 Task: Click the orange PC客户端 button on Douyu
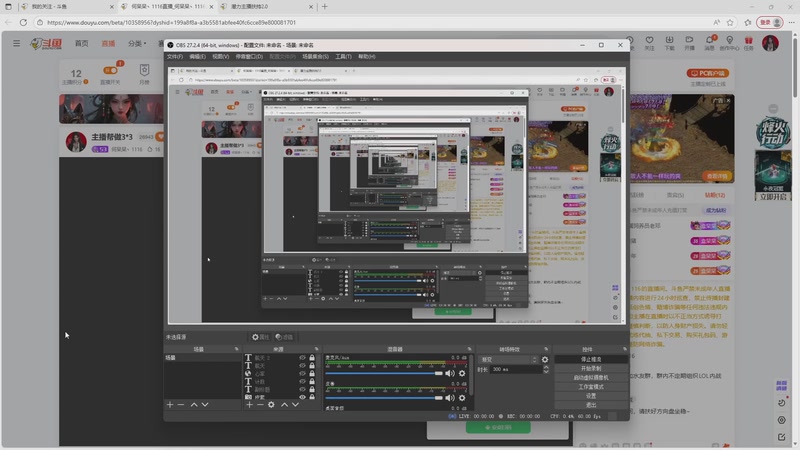pyautogui.click(x=708, y=73)
